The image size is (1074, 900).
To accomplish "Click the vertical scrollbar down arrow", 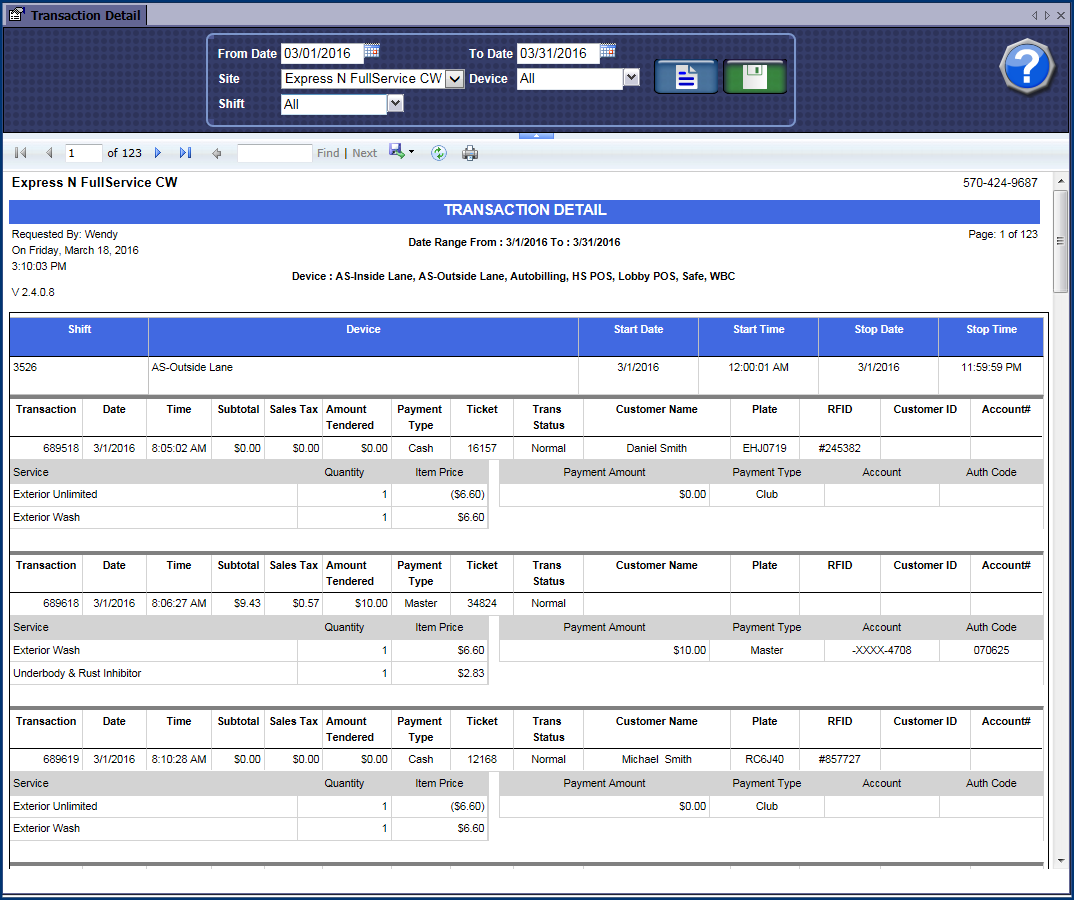I will tap(1060, 860).
